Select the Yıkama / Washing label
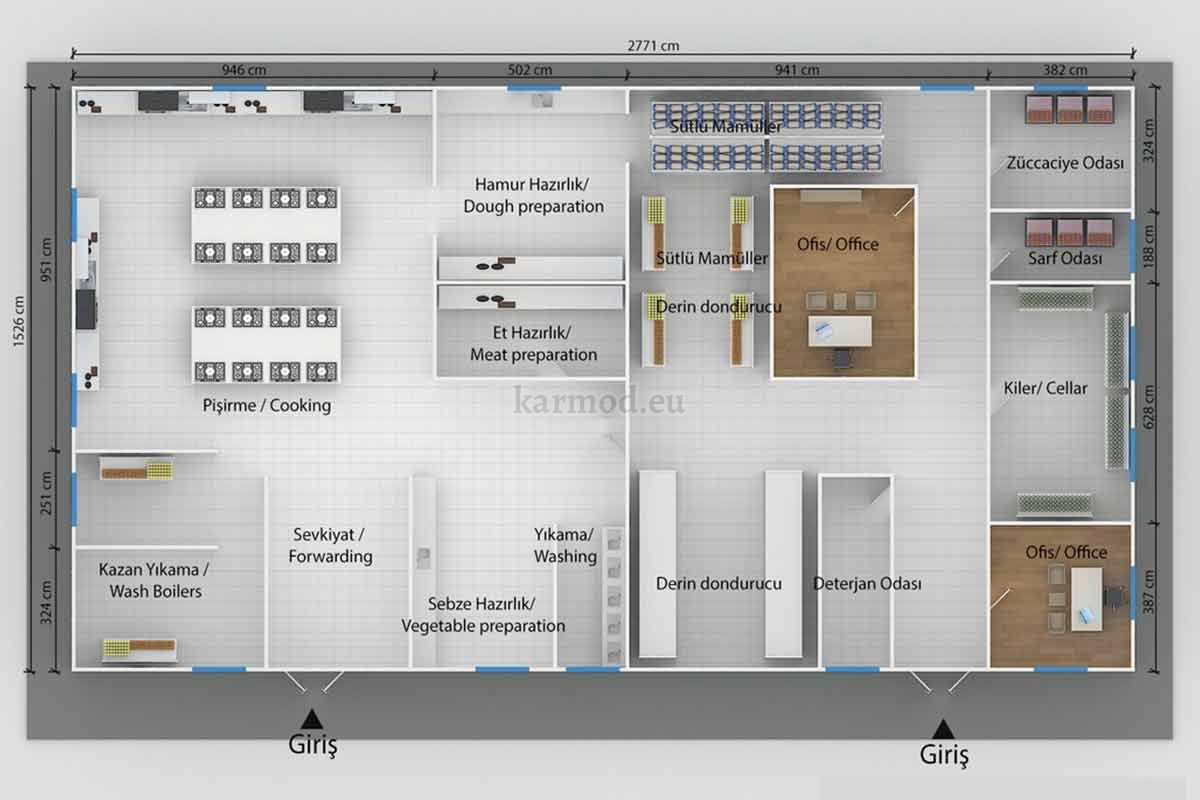 point(564,545)
